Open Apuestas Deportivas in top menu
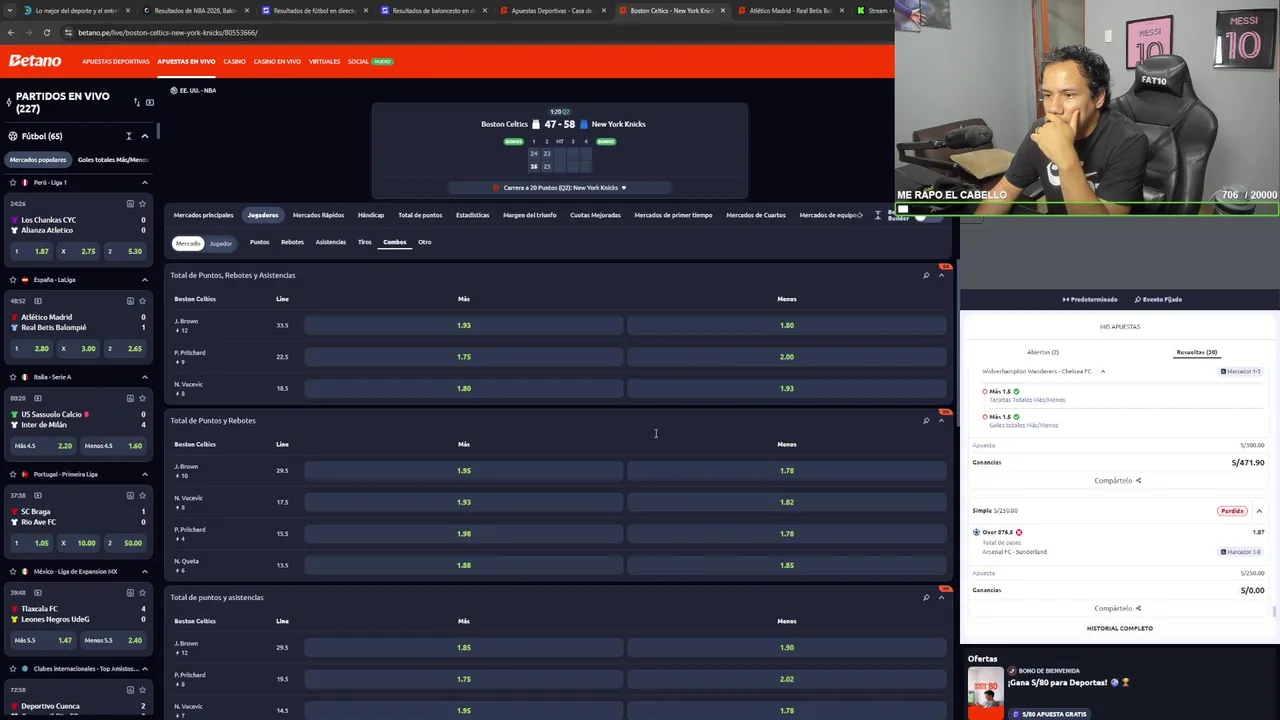The image size is (1280, 720). click(x=116, y=61)
